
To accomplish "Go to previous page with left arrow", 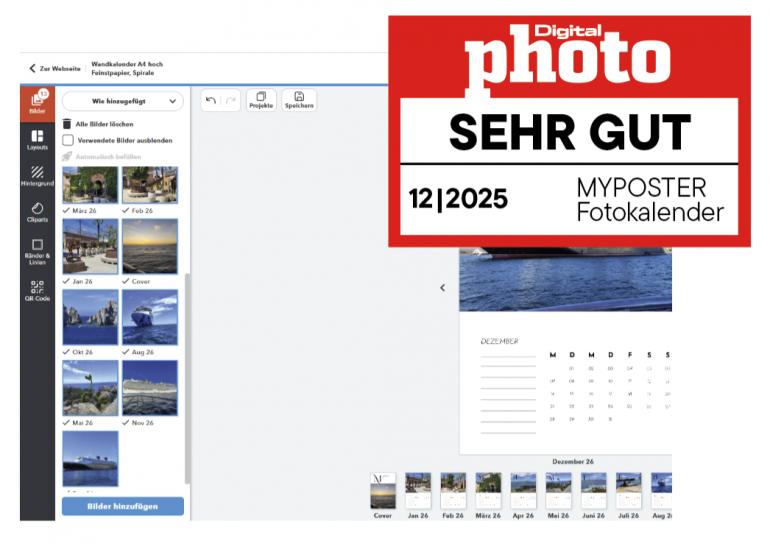I will 442,288.
